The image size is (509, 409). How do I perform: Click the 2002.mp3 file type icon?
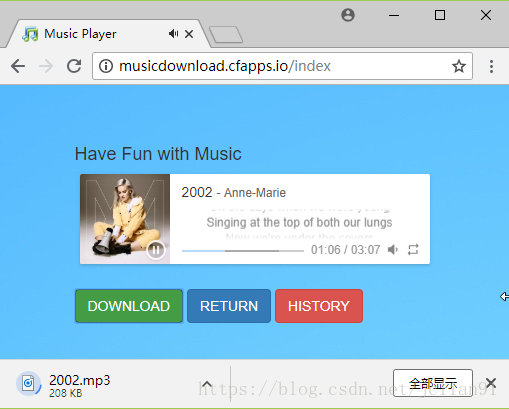point(28,383)
